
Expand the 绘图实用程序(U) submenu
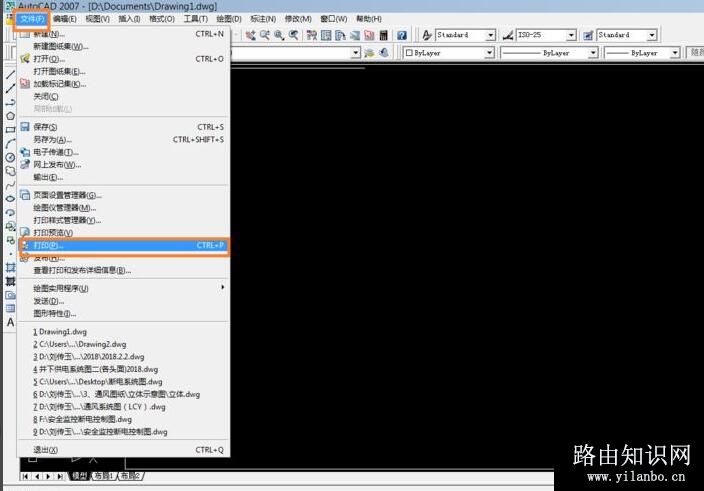click(x=124, y=288)
